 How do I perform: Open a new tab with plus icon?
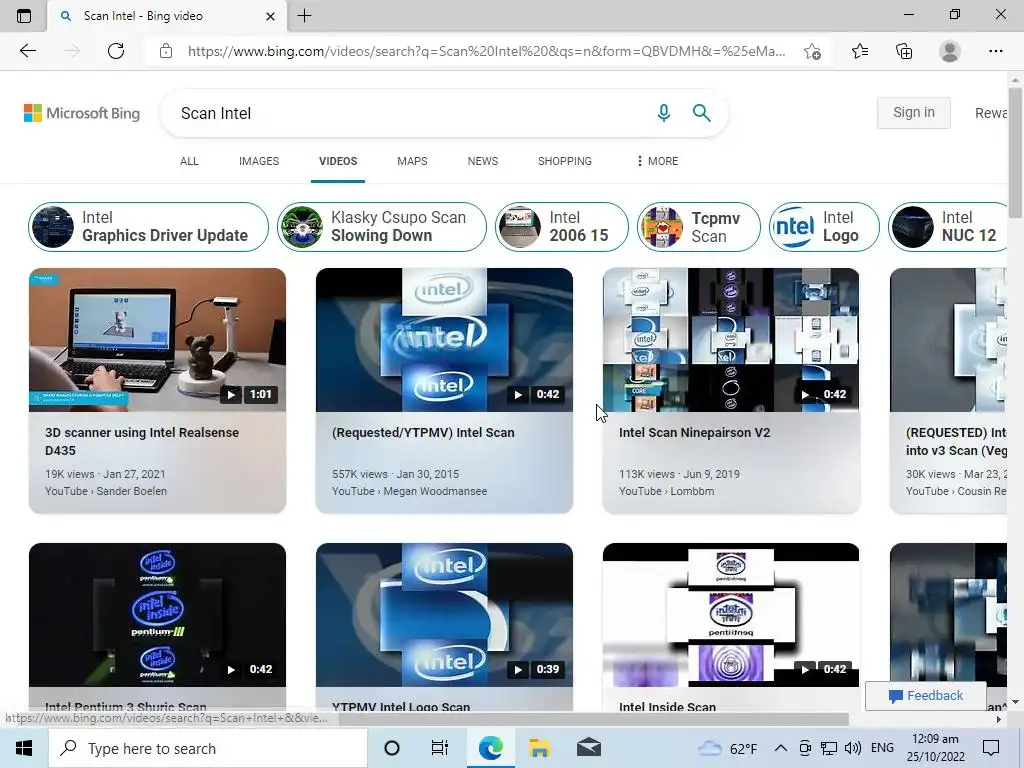point(304,16)
